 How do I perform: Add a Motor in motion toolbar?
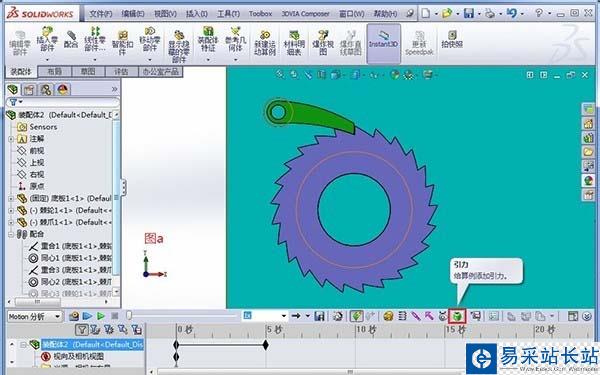[x=388, y=316]
